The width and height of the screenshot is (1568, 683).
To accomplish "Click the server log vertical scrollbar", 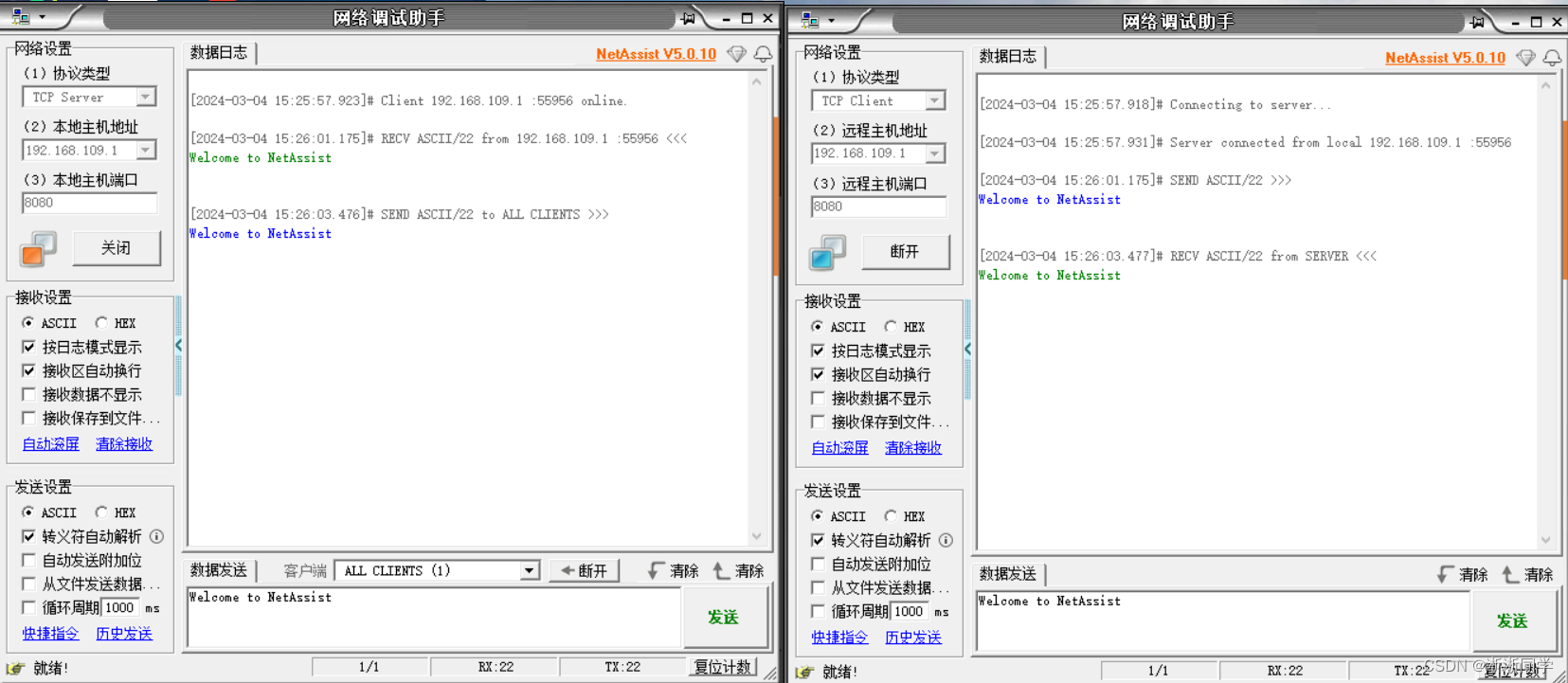I will click(x=756, y=309).
